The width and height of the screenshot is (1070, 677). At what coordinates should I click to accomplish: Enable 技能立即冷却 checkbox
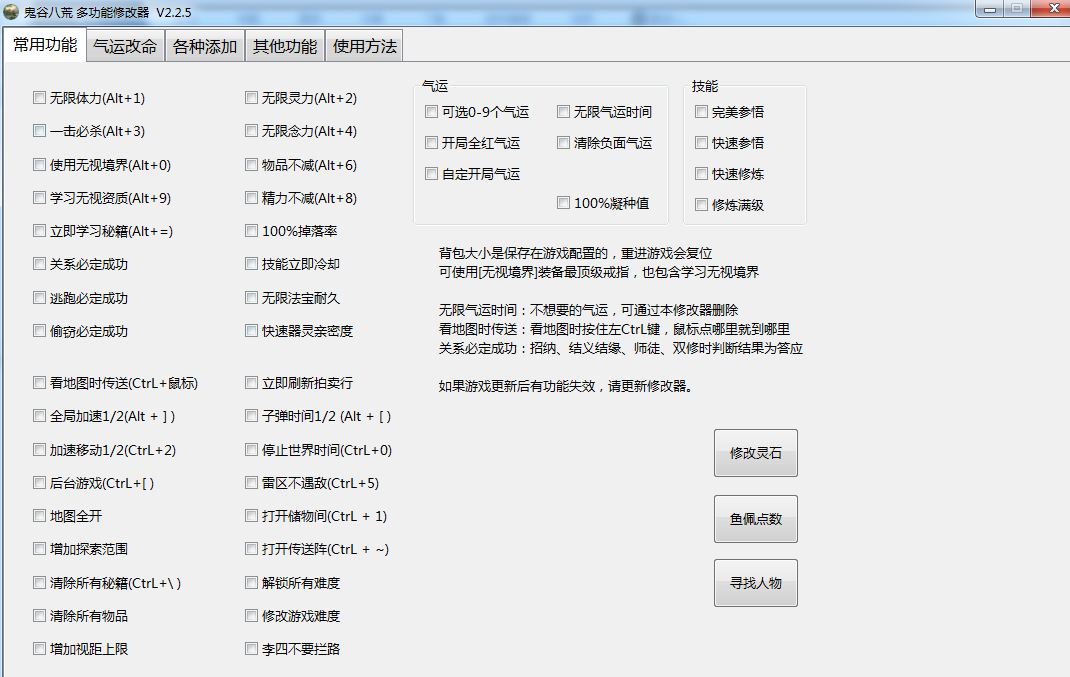pyautogui.click(x=252, y=263)
